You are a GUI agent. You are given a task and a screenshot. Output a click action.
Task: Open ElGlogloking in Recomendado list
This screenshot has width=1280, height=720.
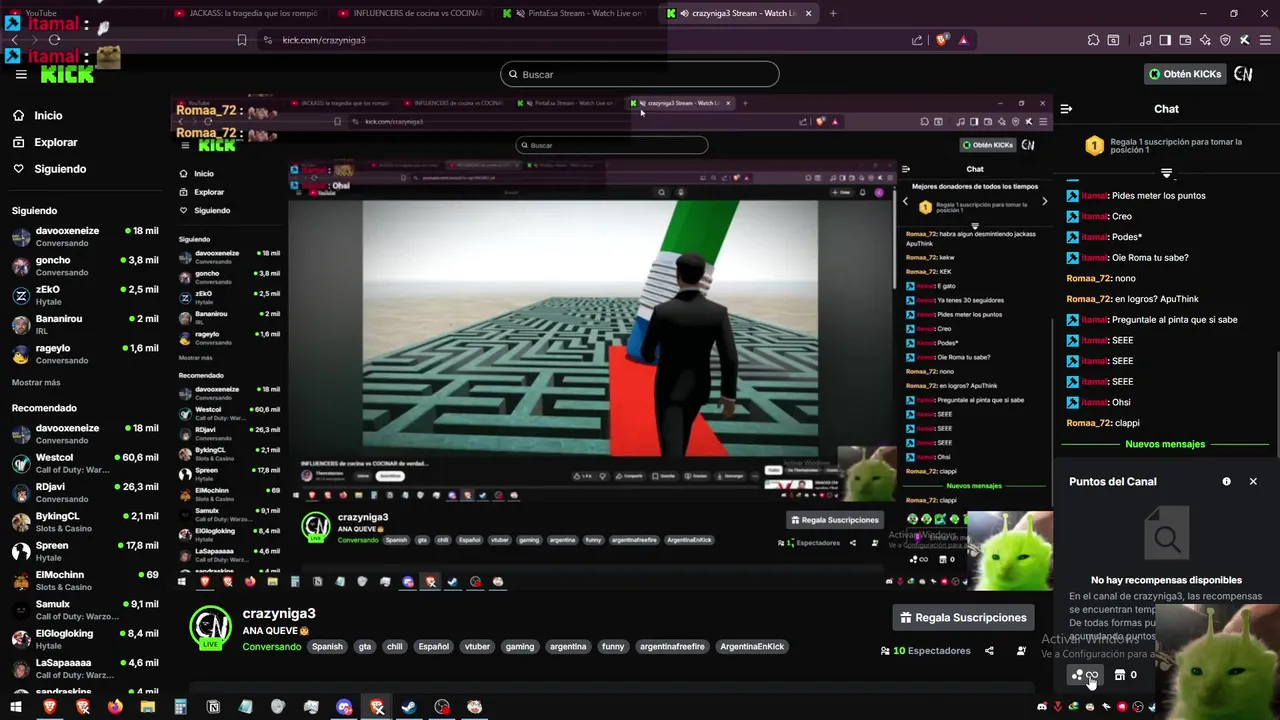point(85,639)
